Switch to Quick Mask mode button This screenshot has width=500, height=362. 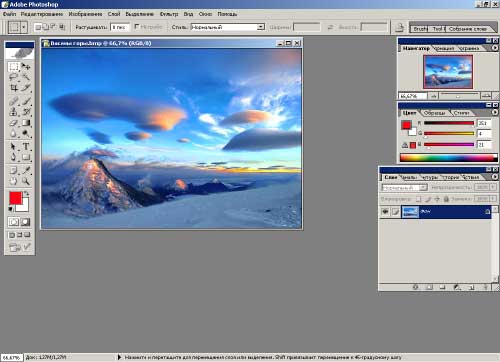coord(25,222)
